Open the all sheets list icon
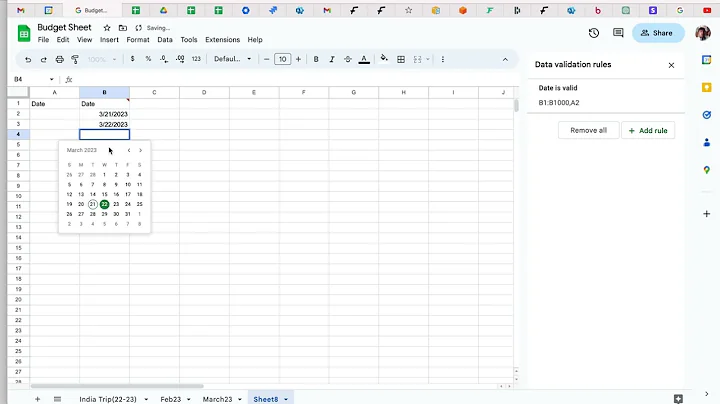This screenshot has height=404, width=720. [57, 399]
